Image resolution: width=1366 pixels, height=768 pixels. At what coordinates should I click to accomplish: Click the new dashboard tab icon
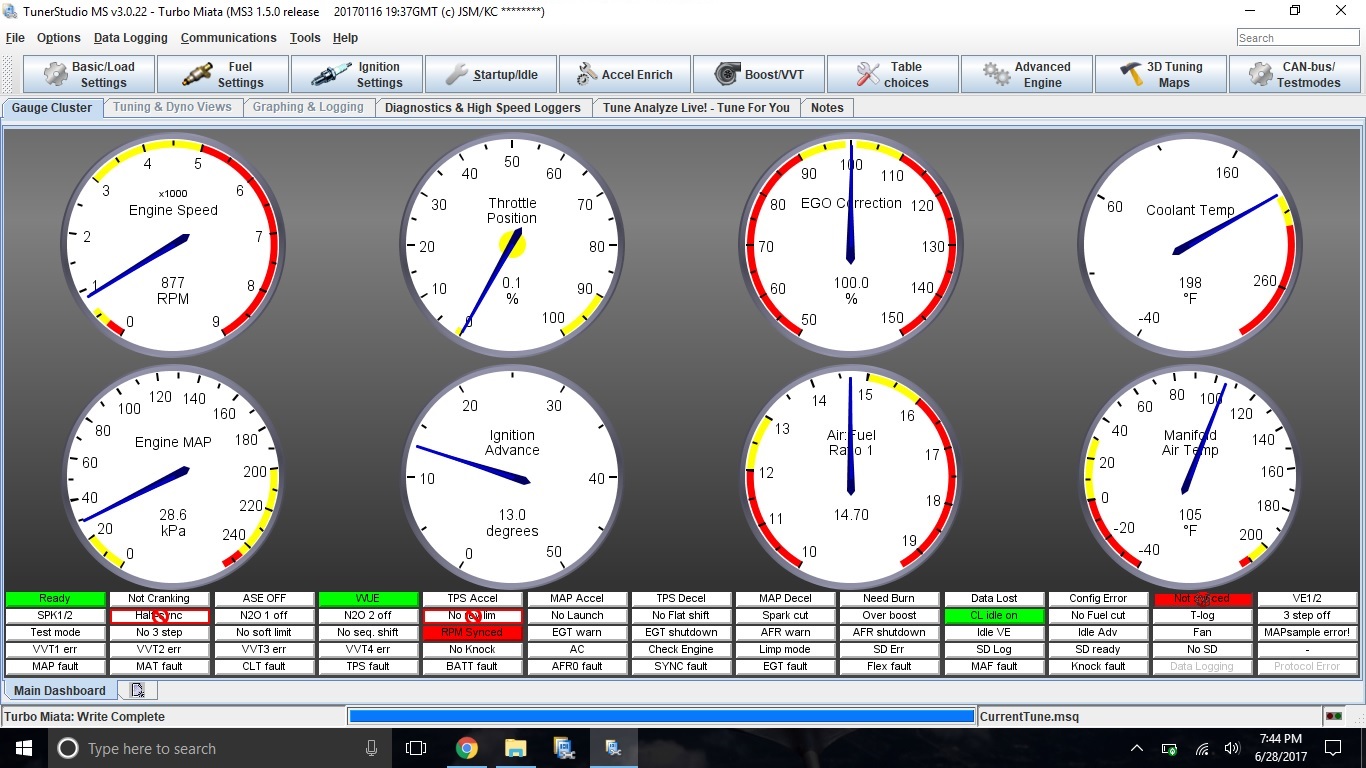pos(137,690)
